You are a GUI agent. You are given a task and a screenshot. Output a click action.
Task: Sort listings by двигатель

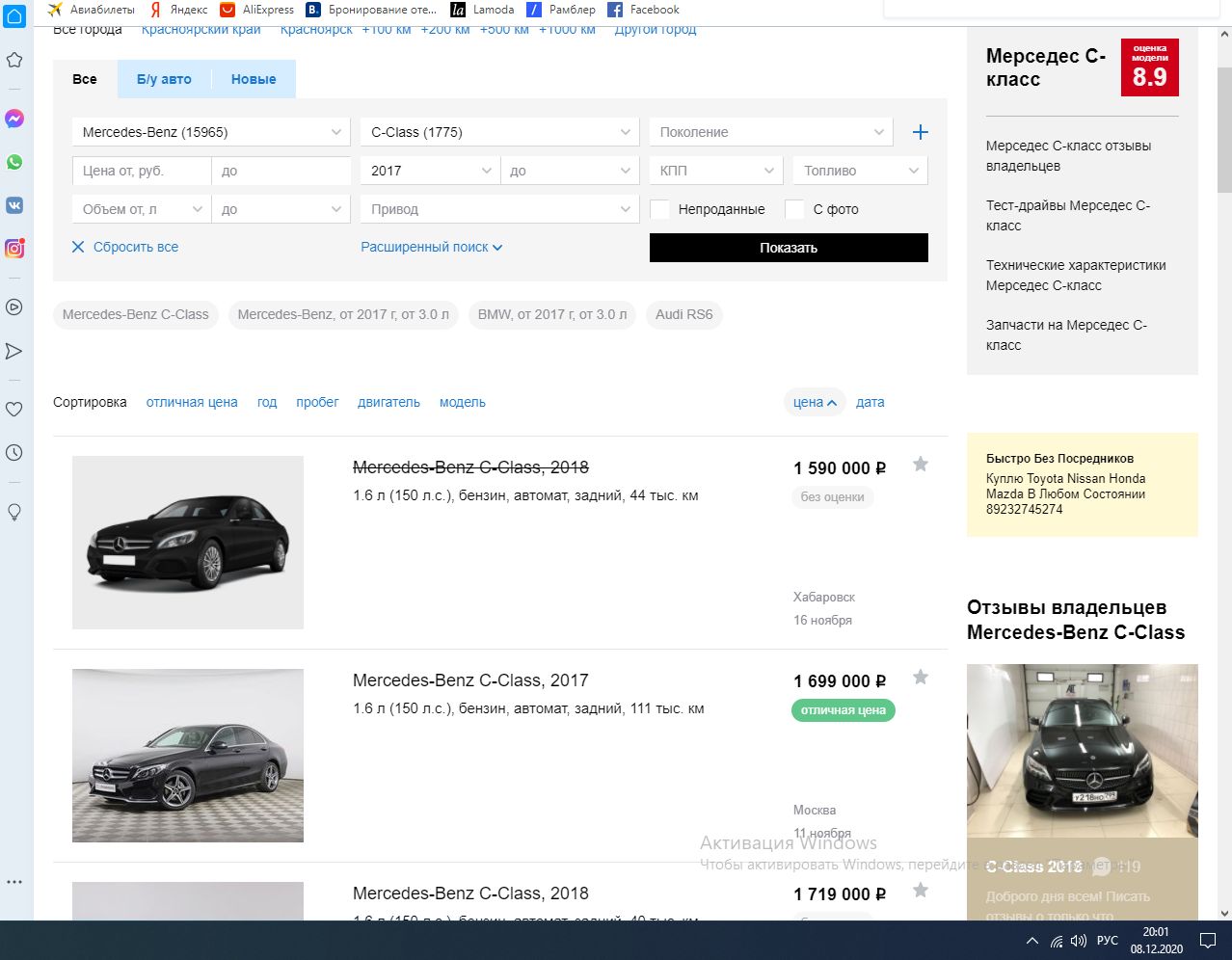(x=388, y=402)
